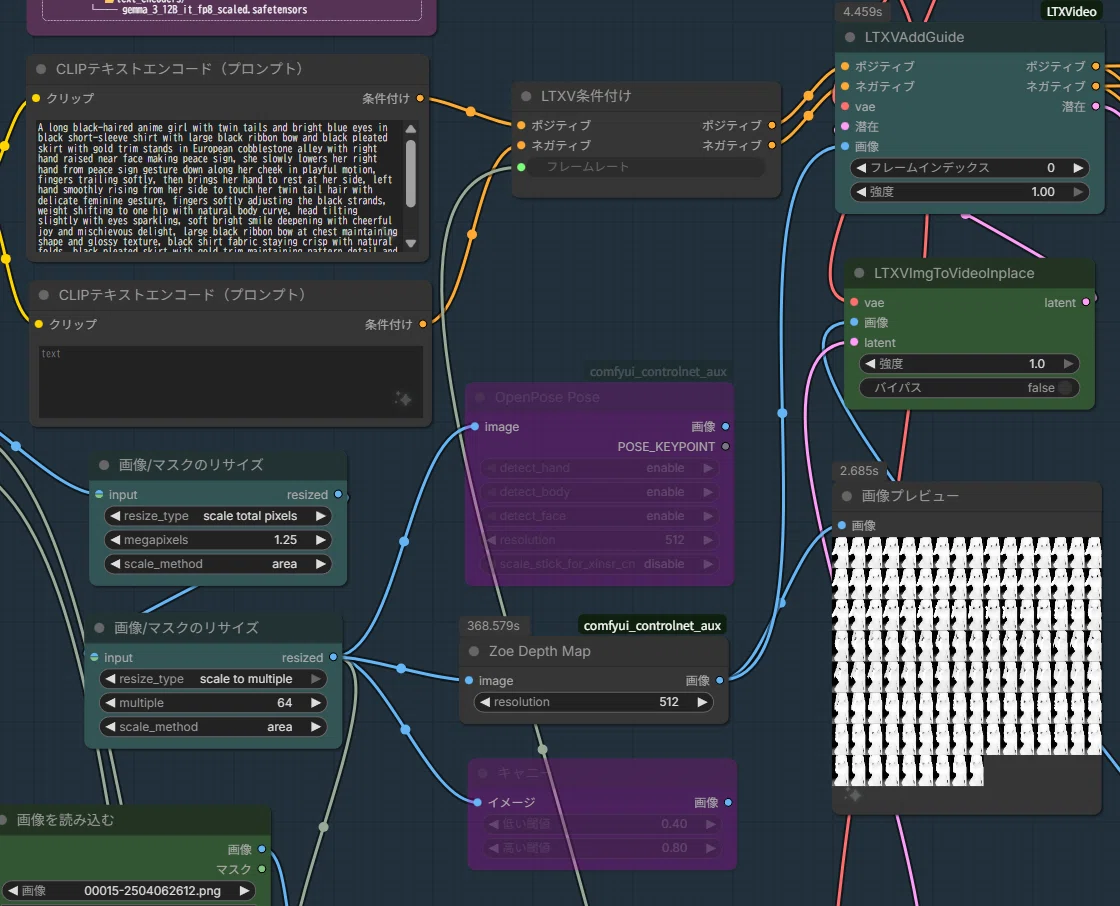The image size is (1120, 906).
Task: Click the LTXVideo badge on LTXVAddGuide
Action: 1071,11
